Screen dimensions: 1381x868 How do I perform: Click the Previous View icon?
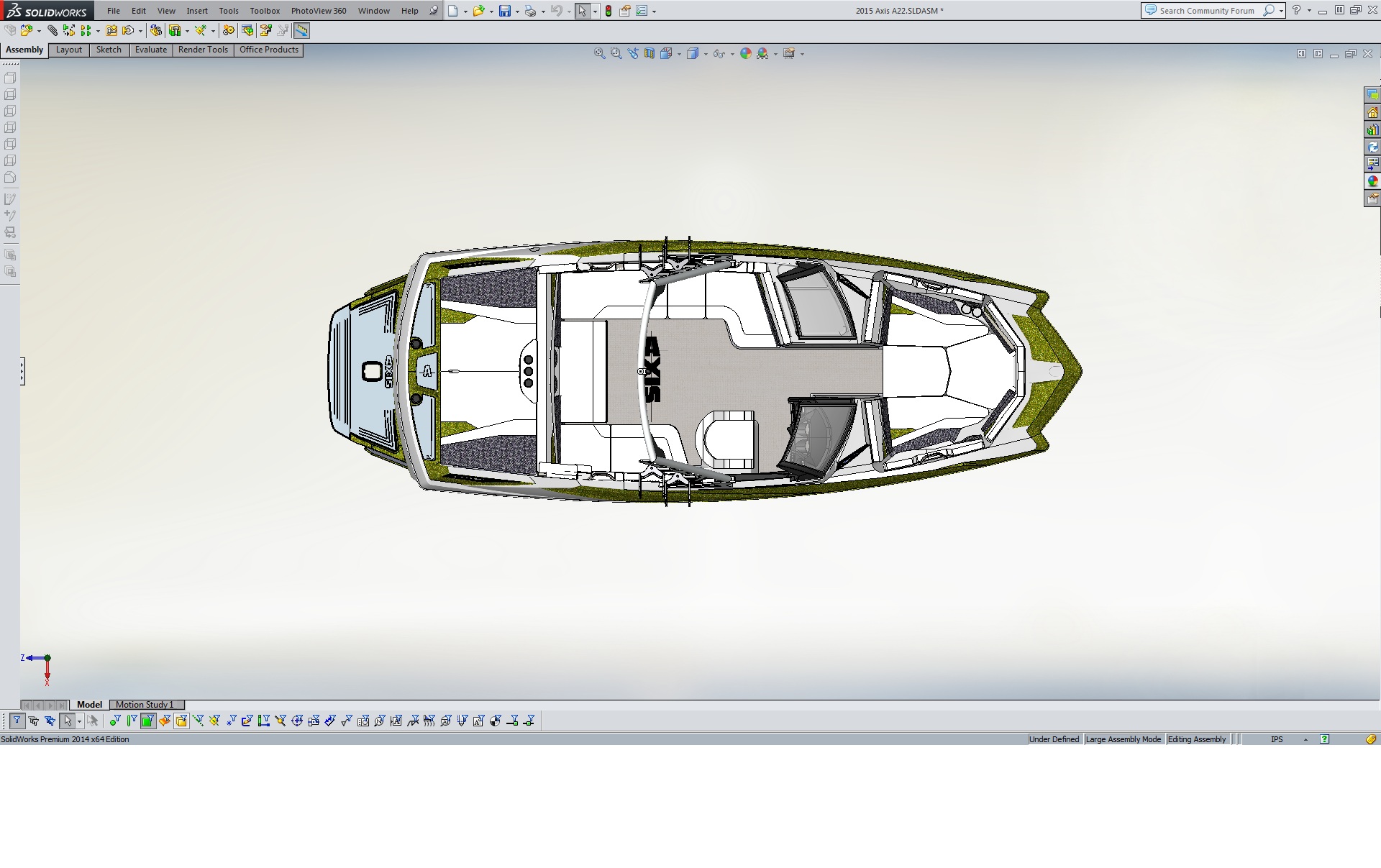click(633, 53)
